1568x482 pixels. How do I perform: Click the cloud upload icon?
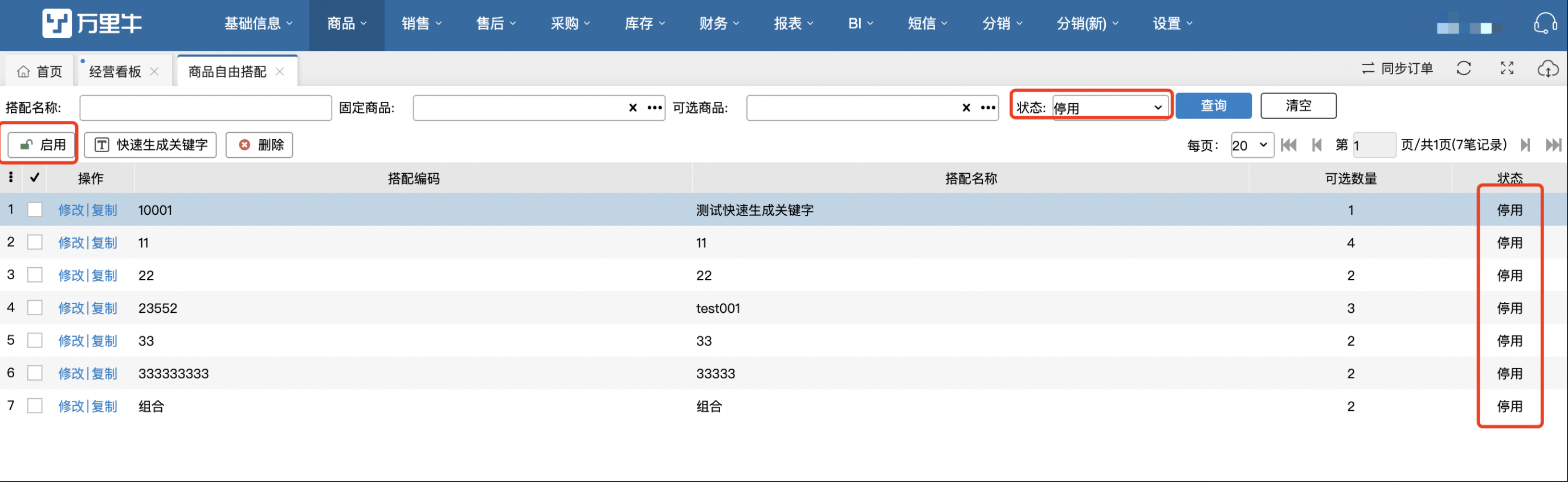(x=1547, y=68)
